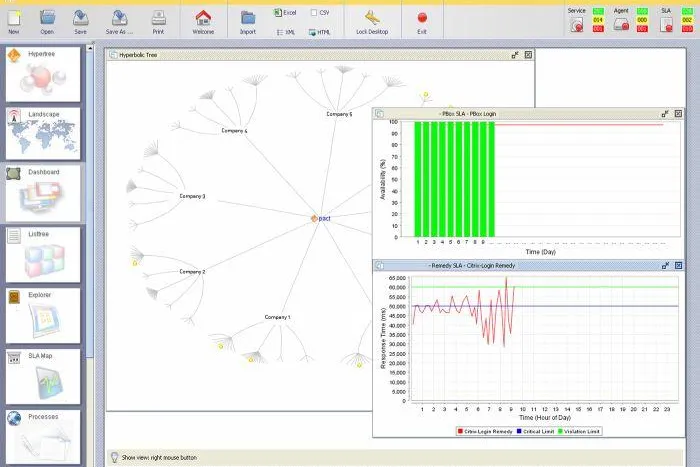The width and height of the screenshot is (700, 467).
Task: Export data to Excel
Action: click(285, 13)
